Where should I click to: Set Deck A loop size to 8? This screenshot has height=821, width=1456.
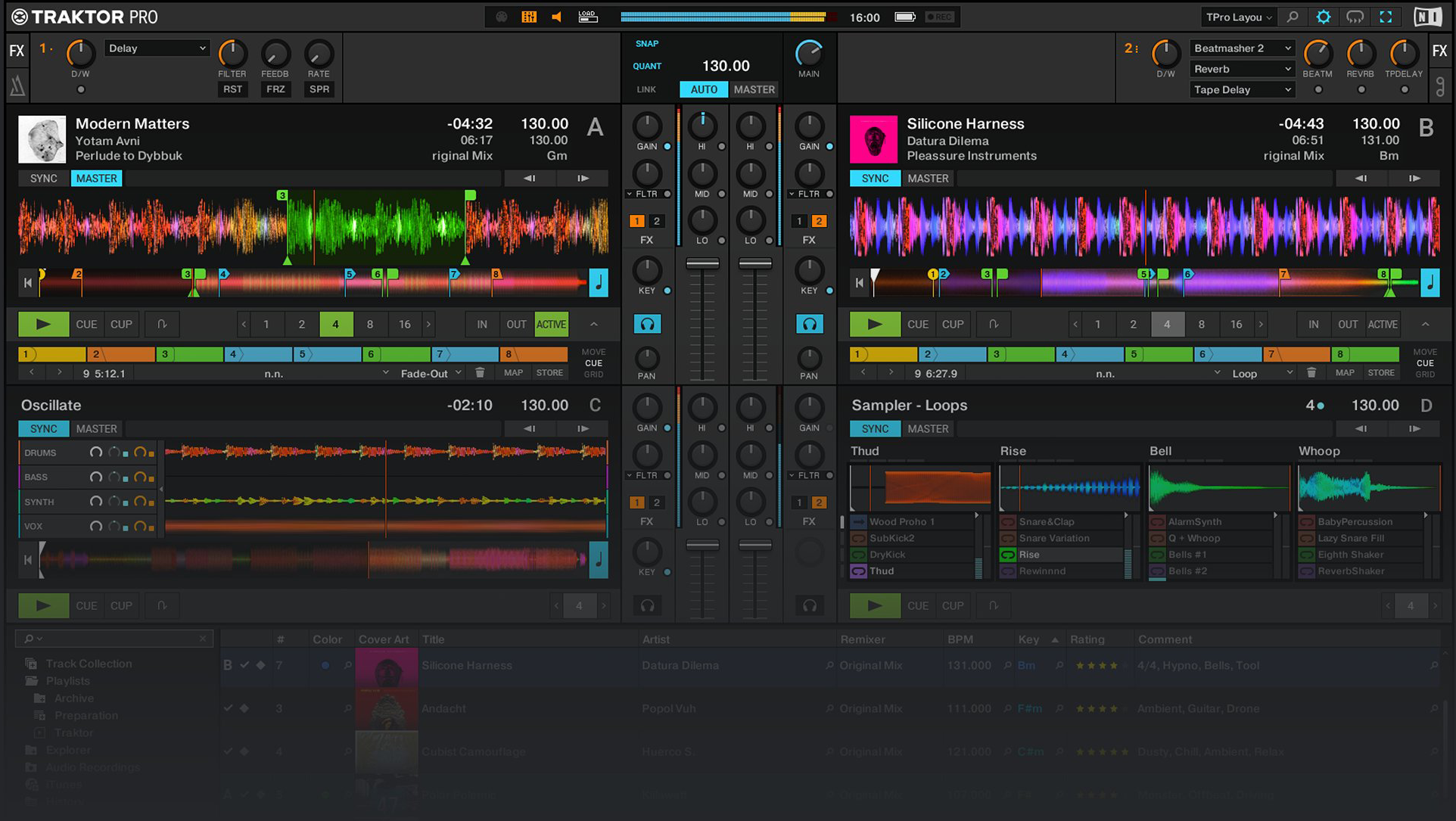click(x=370, y=325)
